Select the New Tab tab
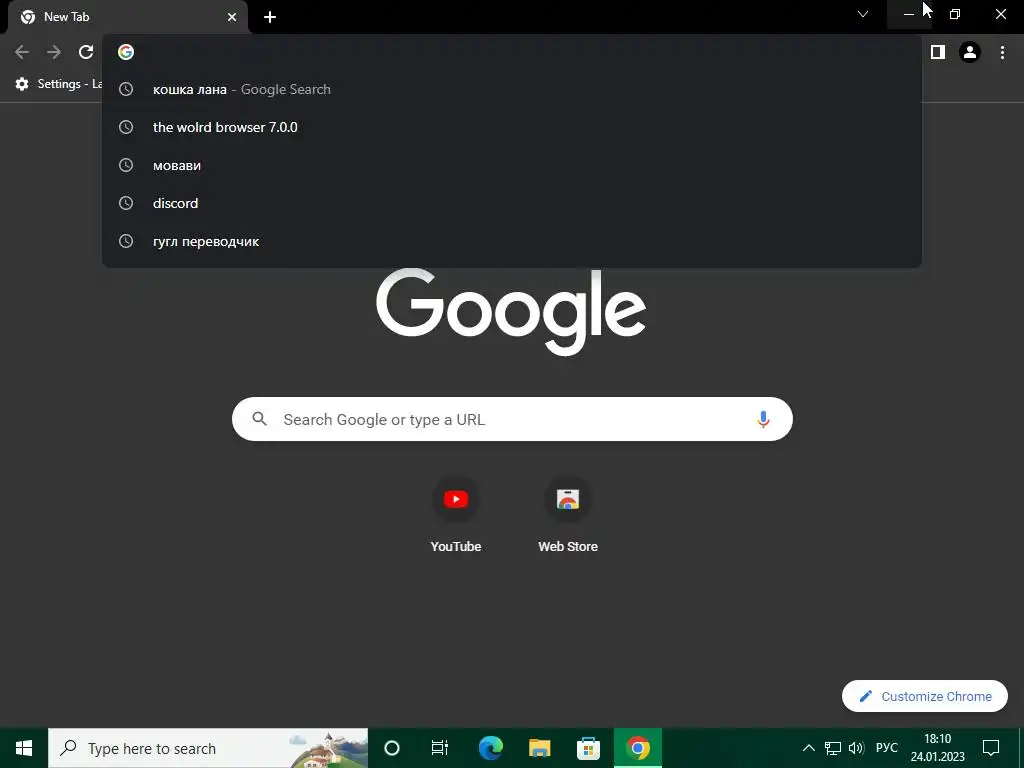 click(128, 17)
